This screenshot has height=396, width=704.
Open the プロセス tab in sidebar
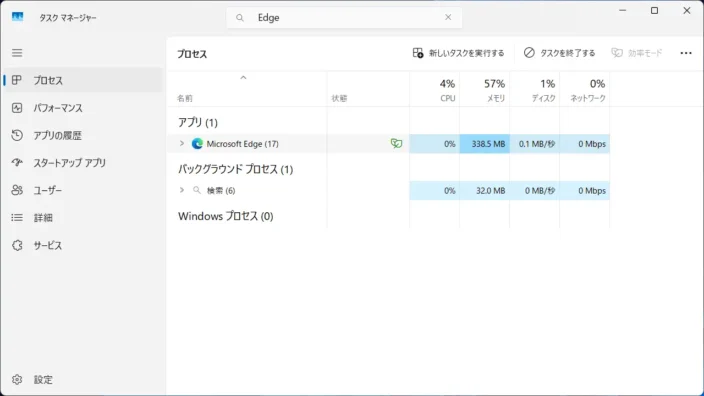(84, 80)
